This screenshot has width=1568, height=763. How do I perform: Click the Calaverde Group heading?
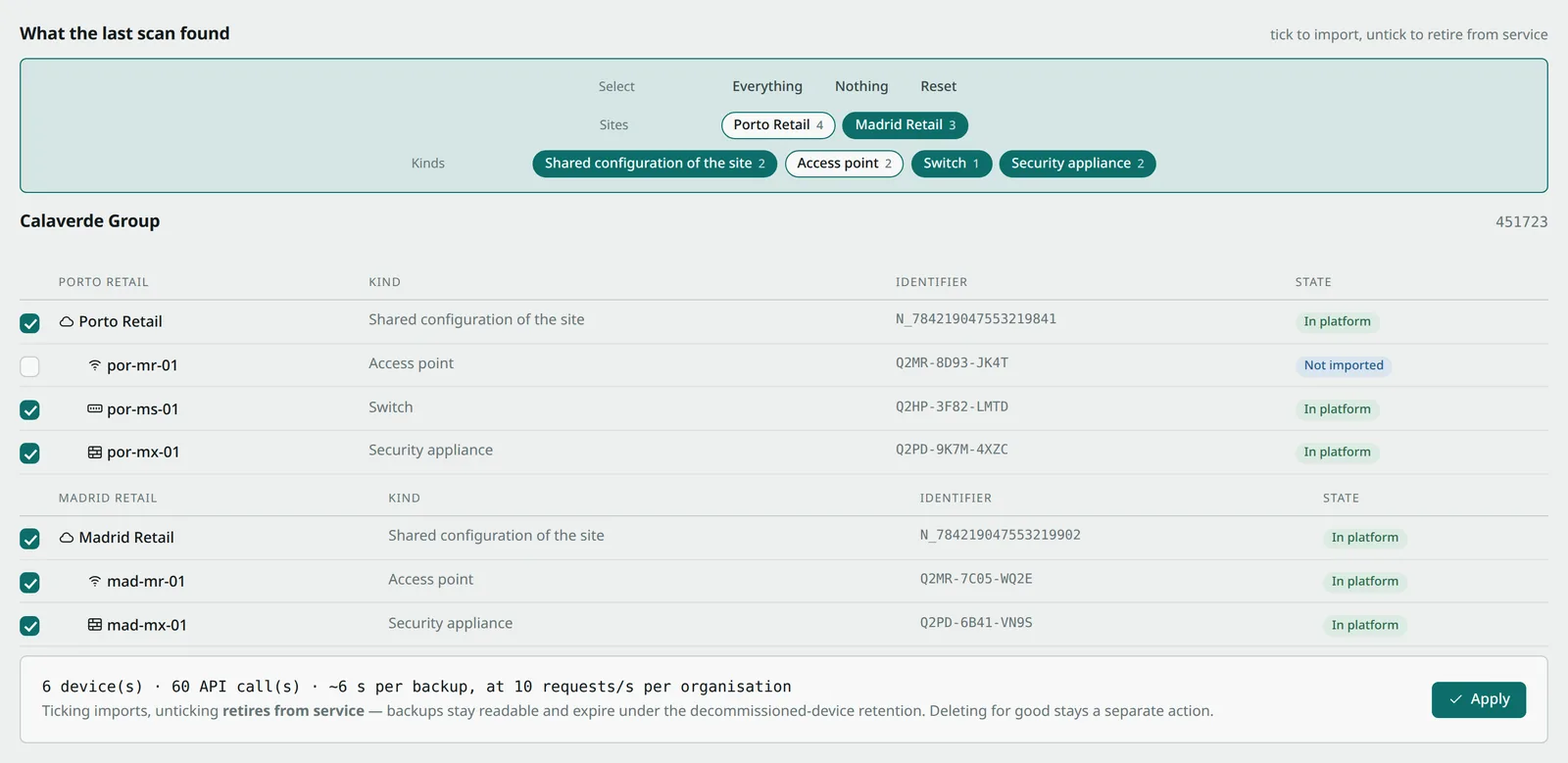[x=90, y=220]
